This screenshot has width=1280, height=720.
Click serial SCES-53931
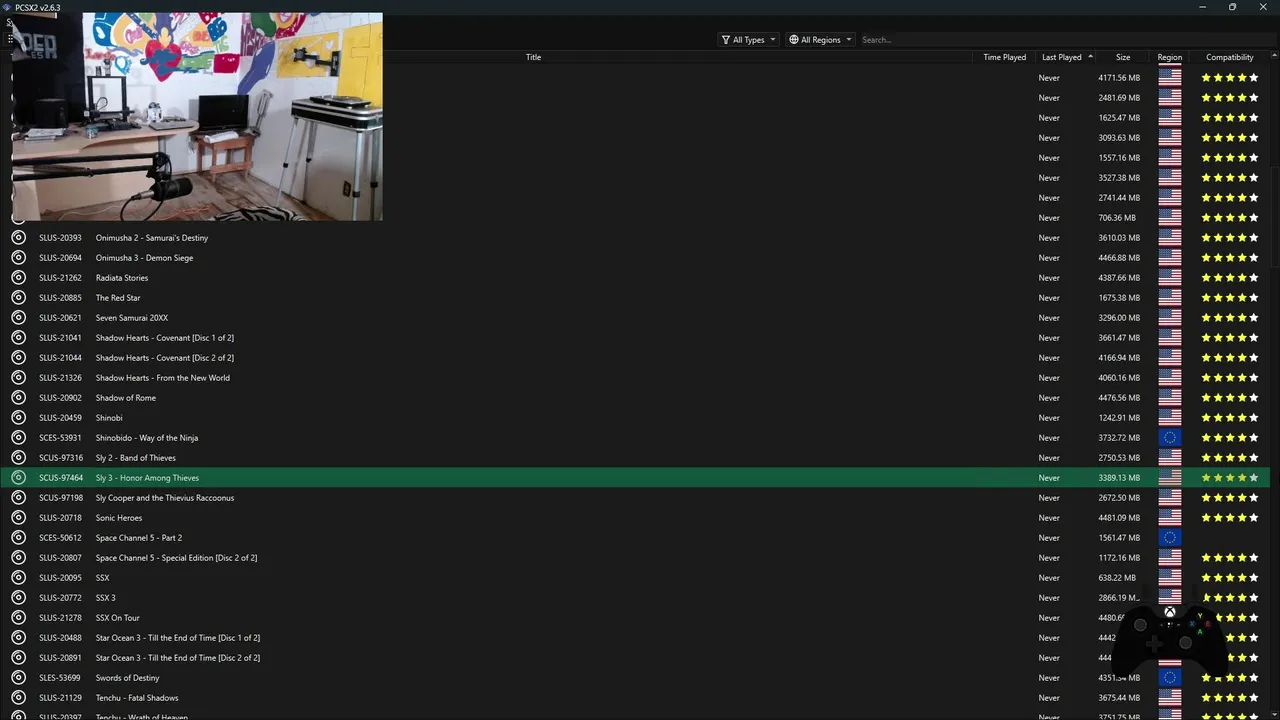tap(60, 438)
